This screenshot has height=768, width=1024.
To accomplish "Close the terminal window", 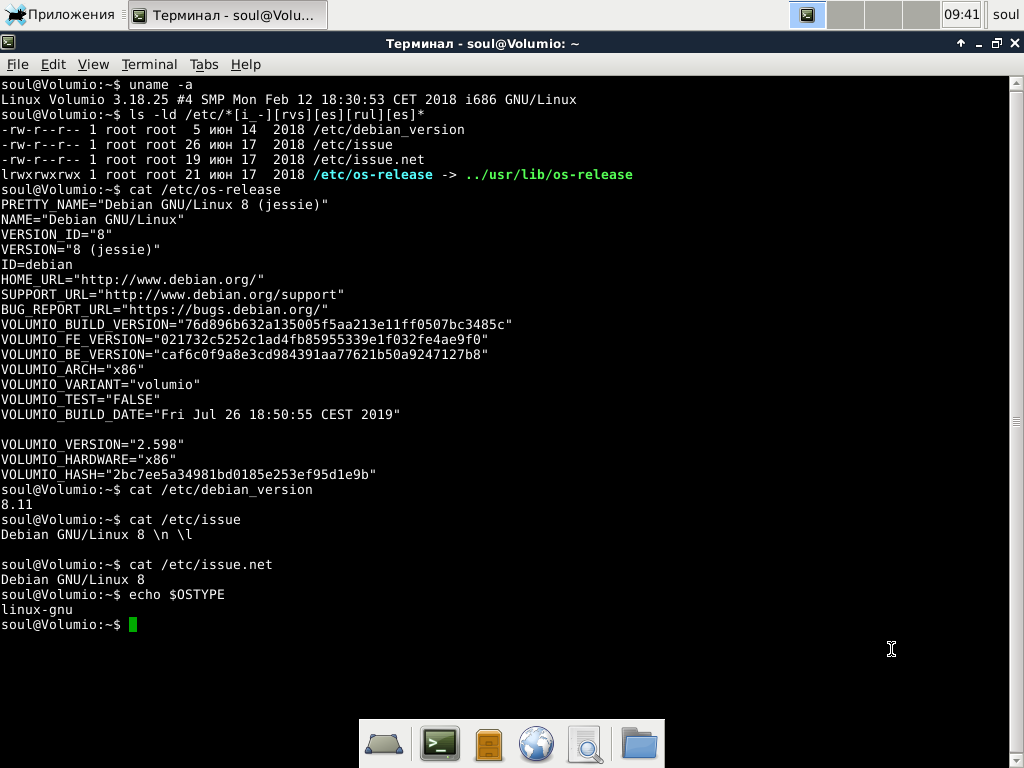I will 1015,43.
